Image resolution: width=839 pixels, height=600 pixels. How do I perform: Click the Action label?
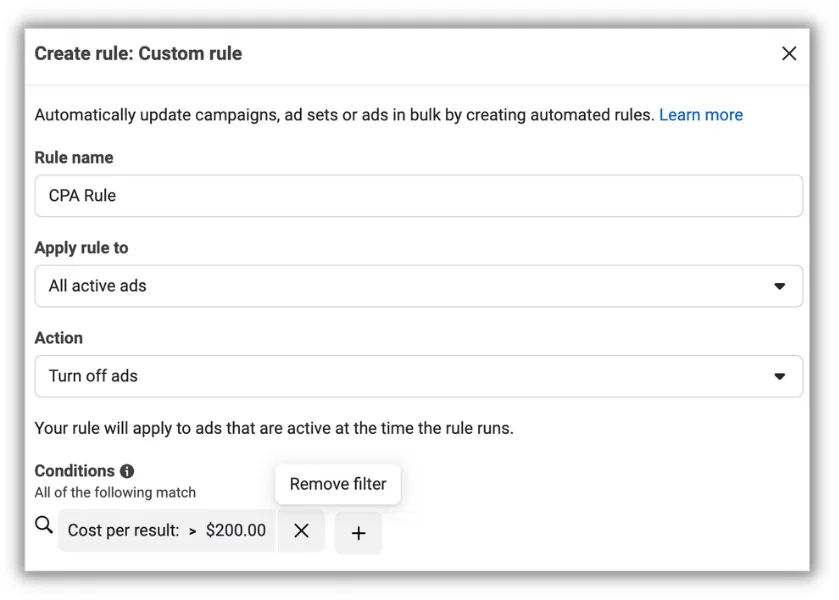59,338
